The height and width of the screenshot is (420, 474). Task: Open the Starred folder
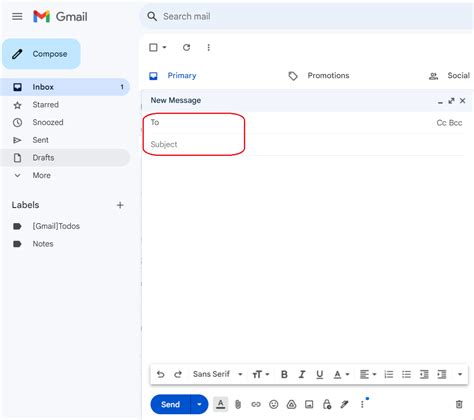65,105
